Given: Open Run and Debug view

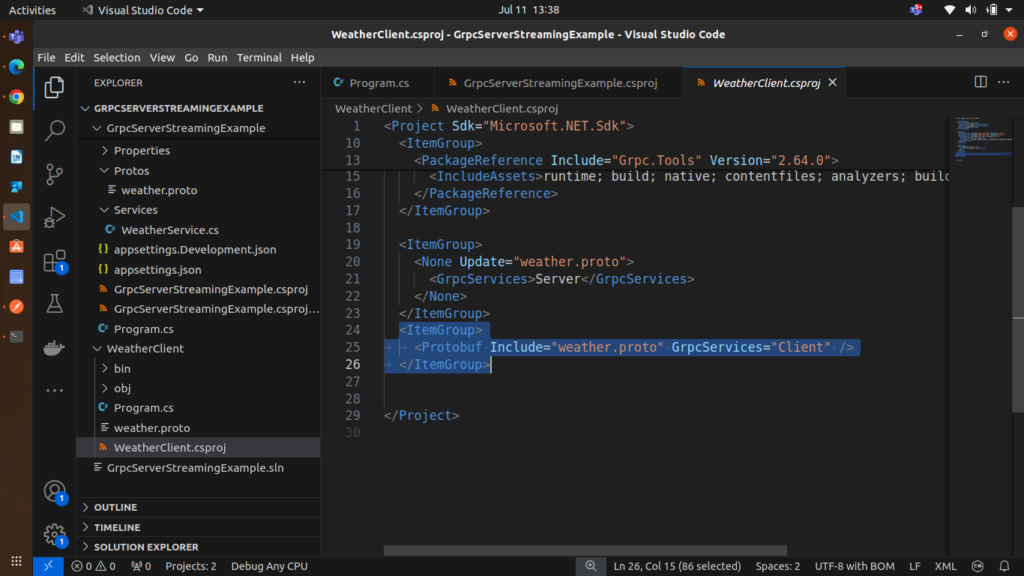Looking at the screenshot, I should coord(55,217).
